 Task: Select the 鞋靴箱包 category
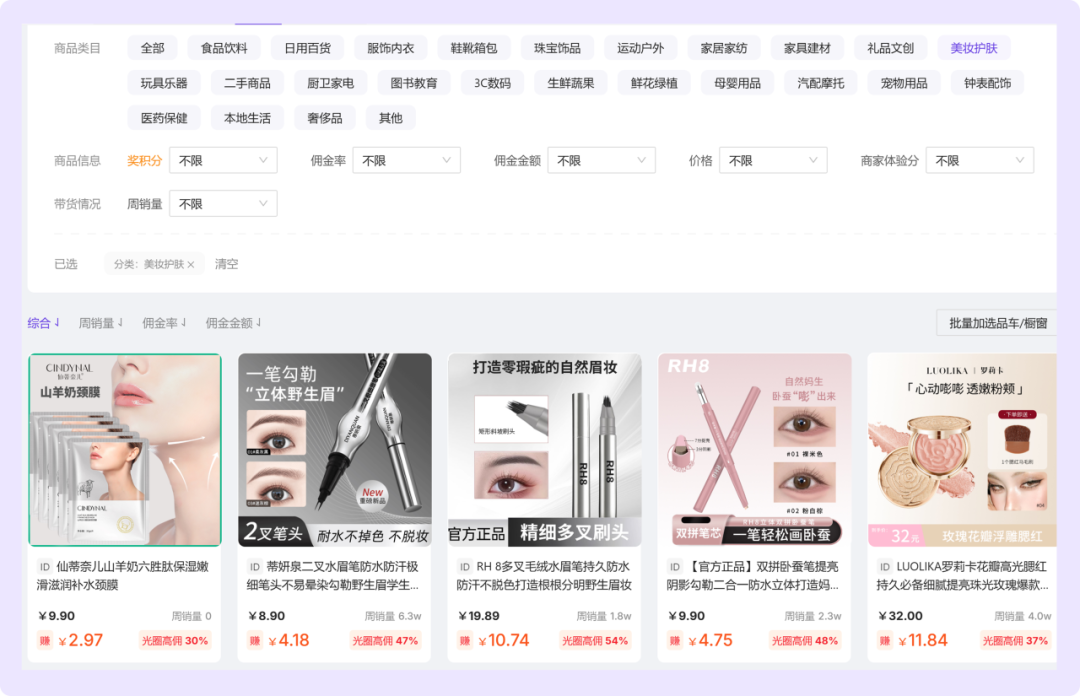point(474,48)
